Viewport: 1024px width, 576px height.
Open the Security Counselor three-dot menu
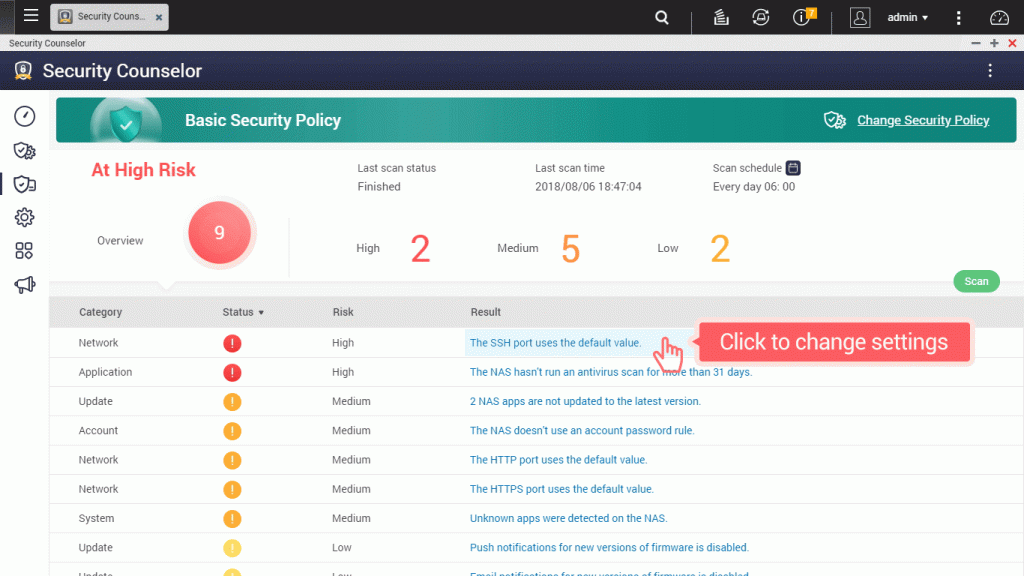[990, 71]
